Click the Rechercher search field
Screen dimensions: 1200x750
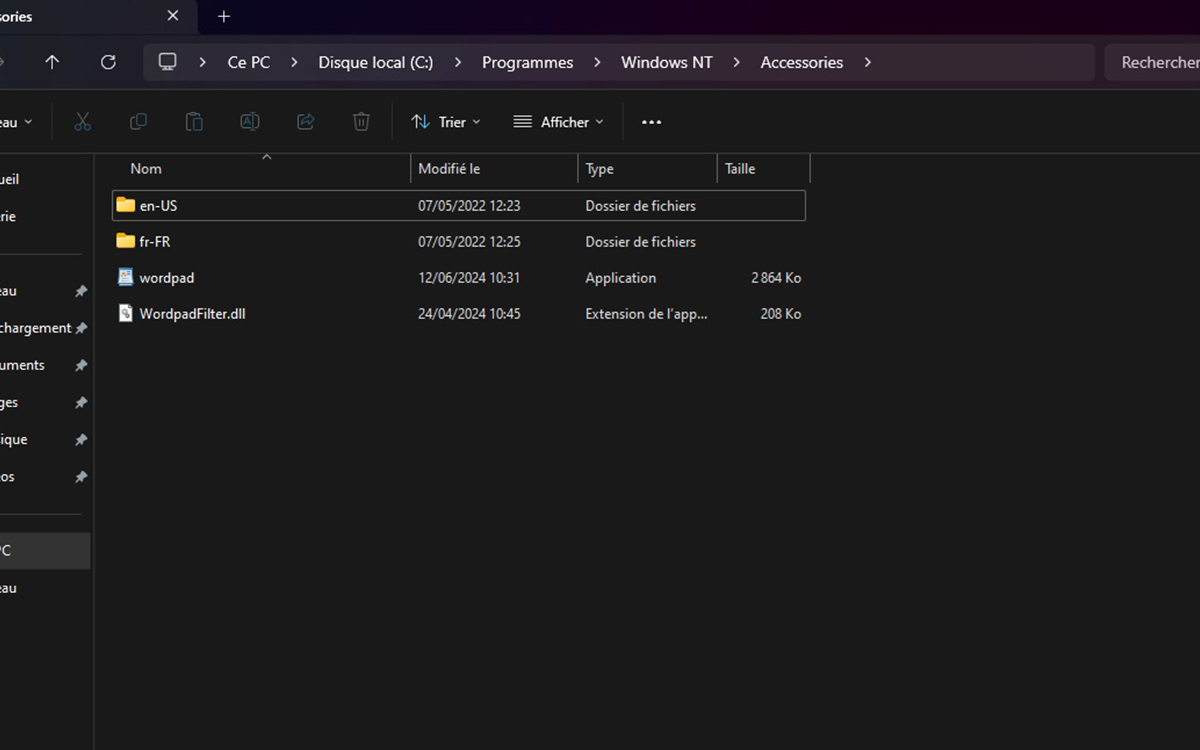[x=1152, y=62]
